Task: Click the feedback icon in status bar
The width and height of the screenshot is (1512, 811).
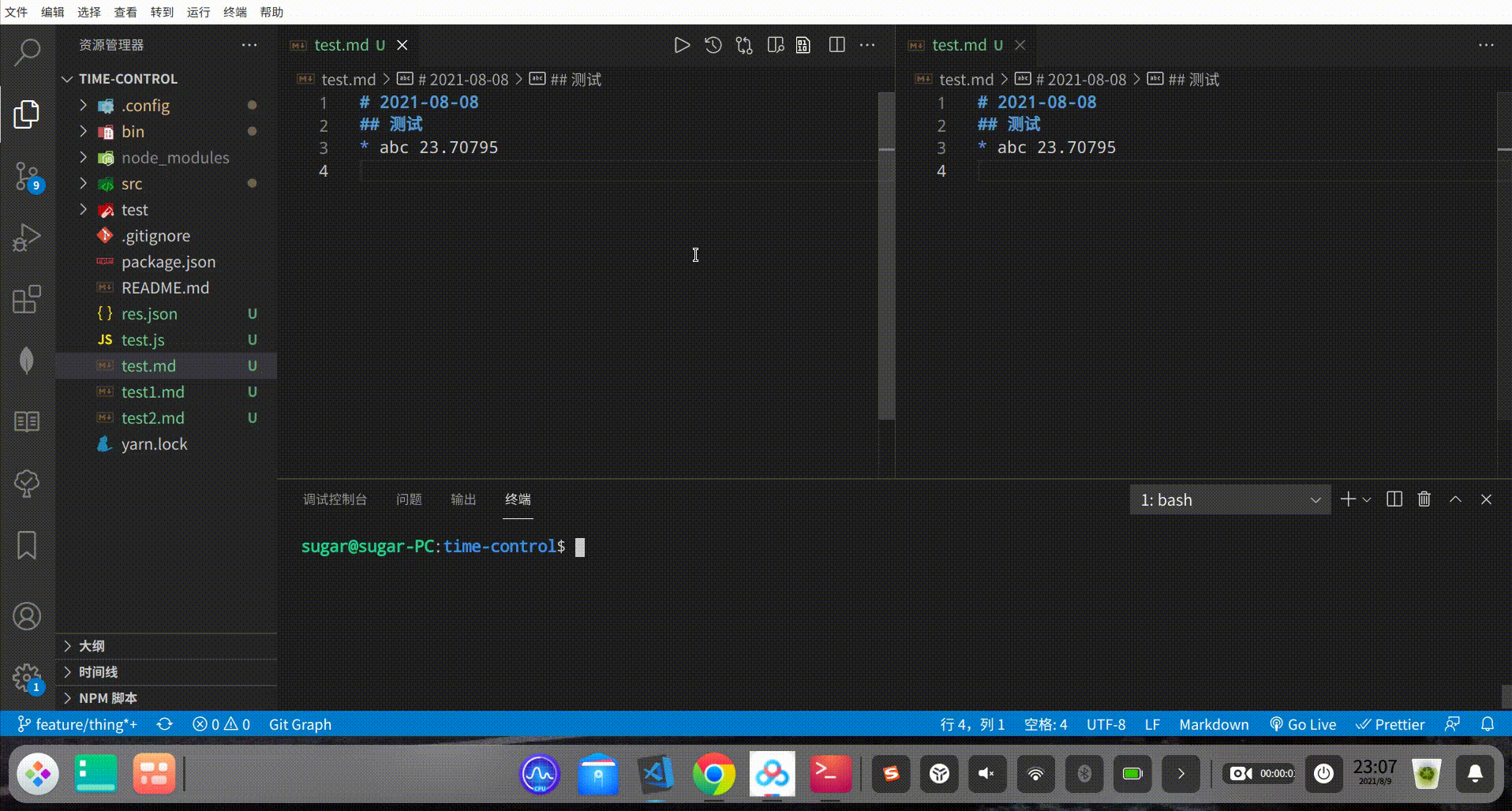Action: [1452, 724]
